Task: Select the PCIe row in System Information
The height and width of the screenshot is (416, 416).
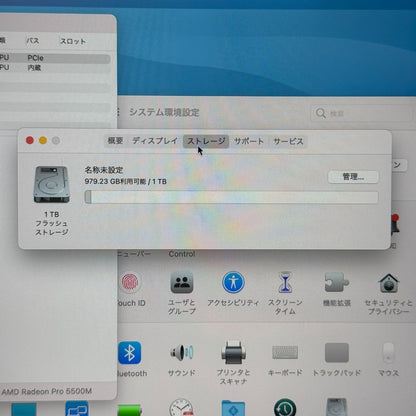Action: (x=55, y=58)
